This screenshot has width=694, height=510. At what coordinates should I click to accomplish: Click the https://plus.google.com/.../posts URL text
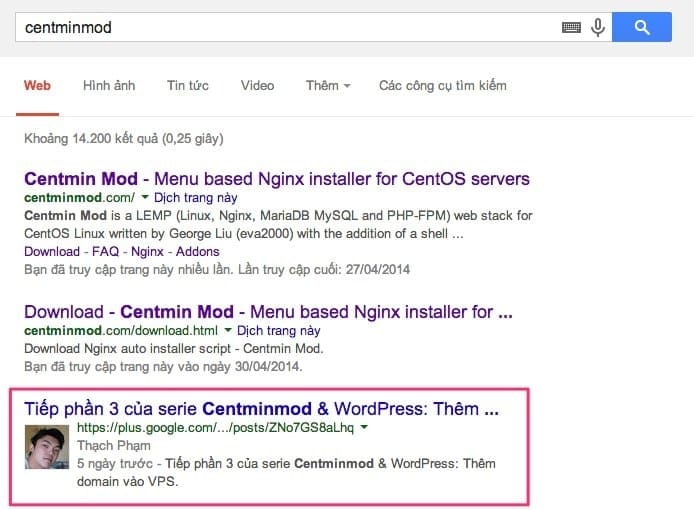[216, 428]
